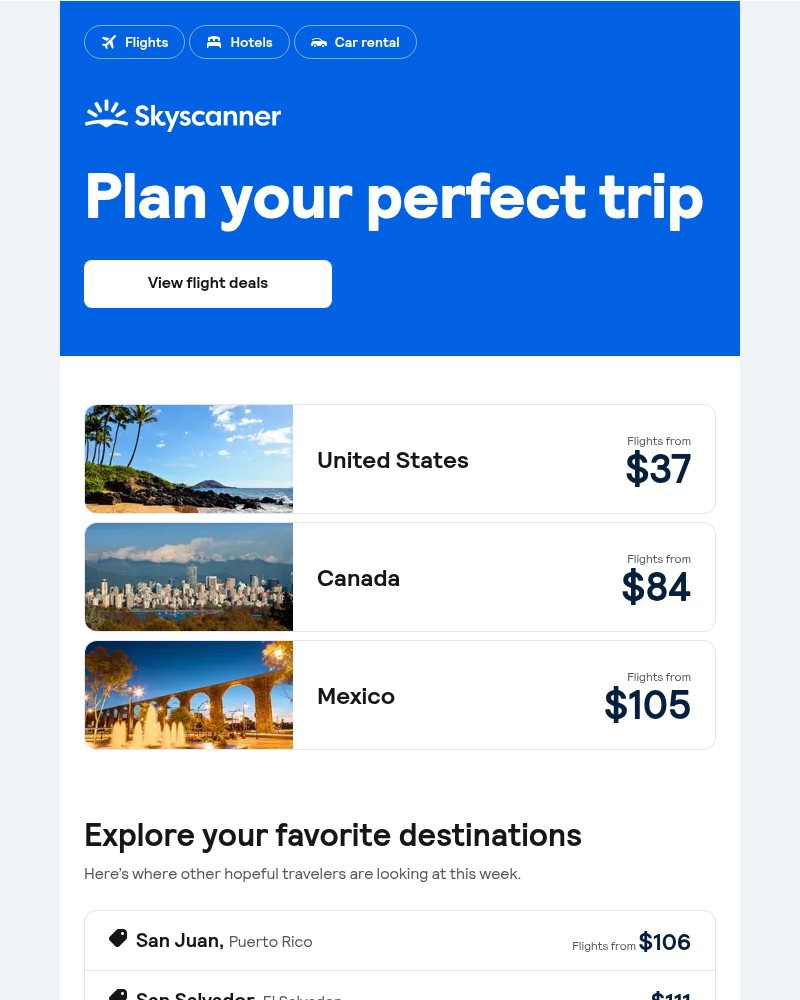The width and height of the screenshot is (800, 1000).
Task: Click the $84 Canada flight price
Action: point(656,587)
